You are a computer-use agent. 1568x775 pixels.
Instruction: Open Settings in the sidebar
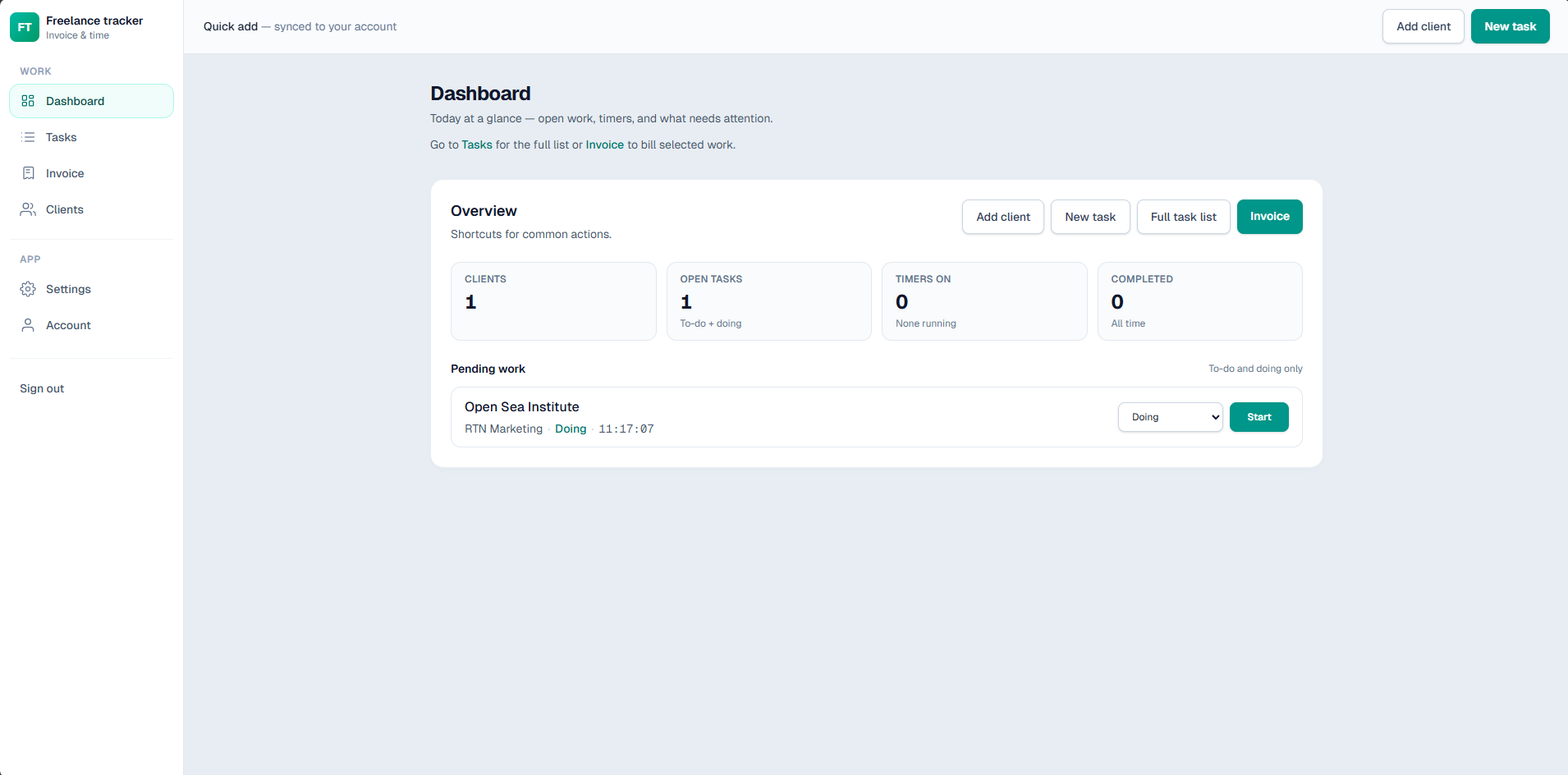(x=91, y=289)
